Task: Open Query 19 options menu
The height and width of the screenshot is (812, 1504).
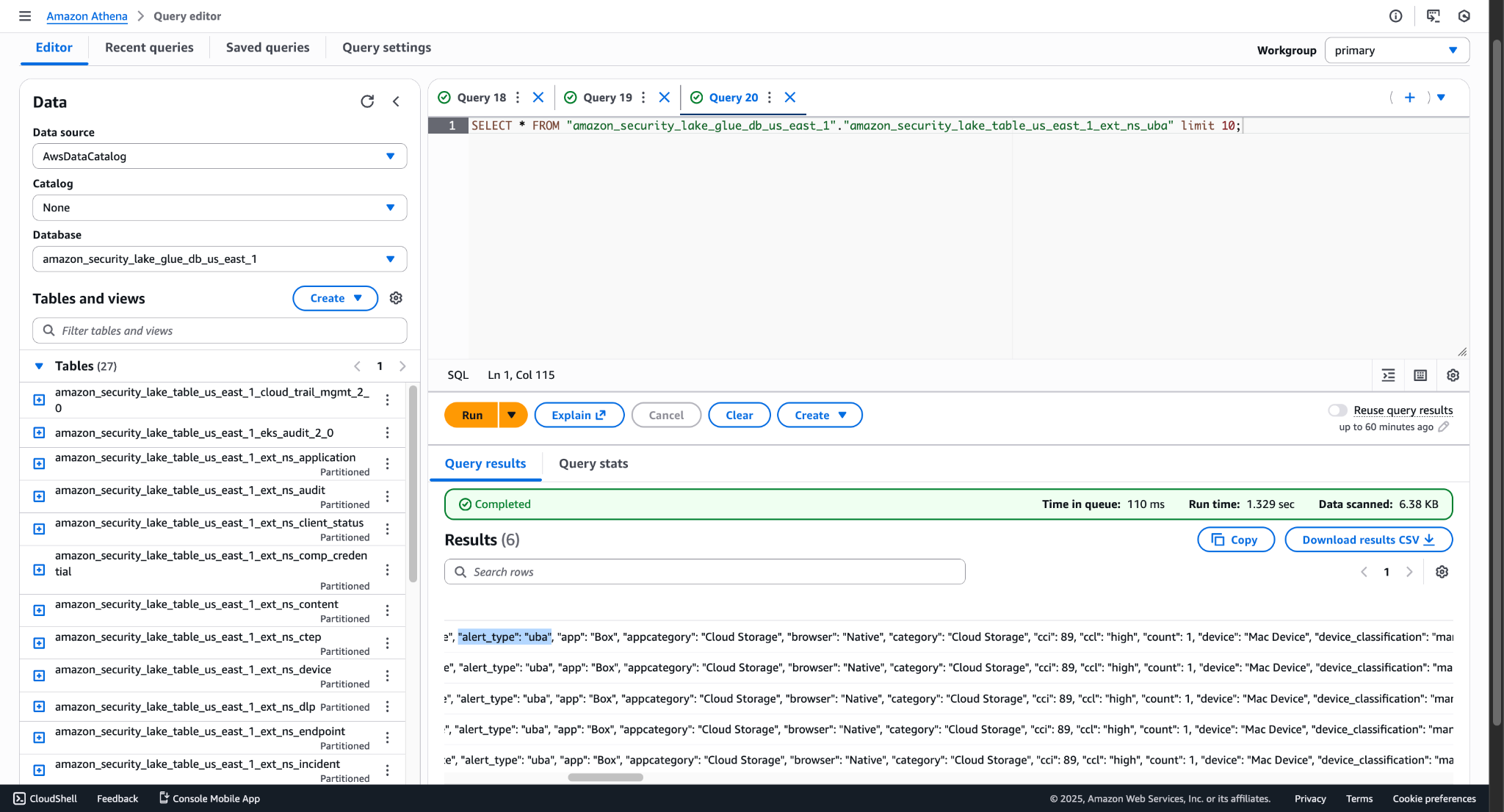Action: click(x=643, y=98)
